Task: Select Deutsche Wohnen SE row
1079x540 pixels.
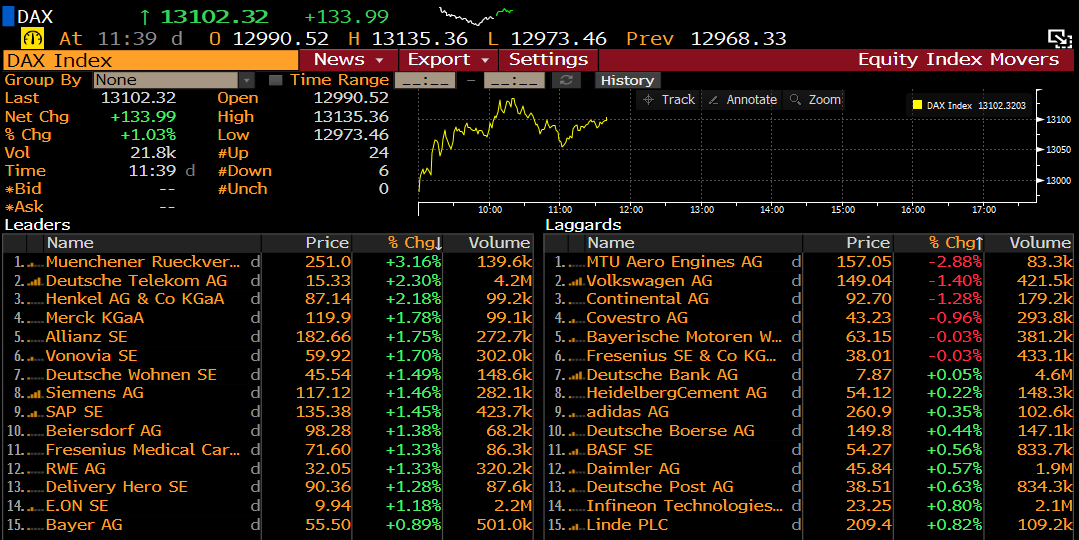Action: (267, 375)
